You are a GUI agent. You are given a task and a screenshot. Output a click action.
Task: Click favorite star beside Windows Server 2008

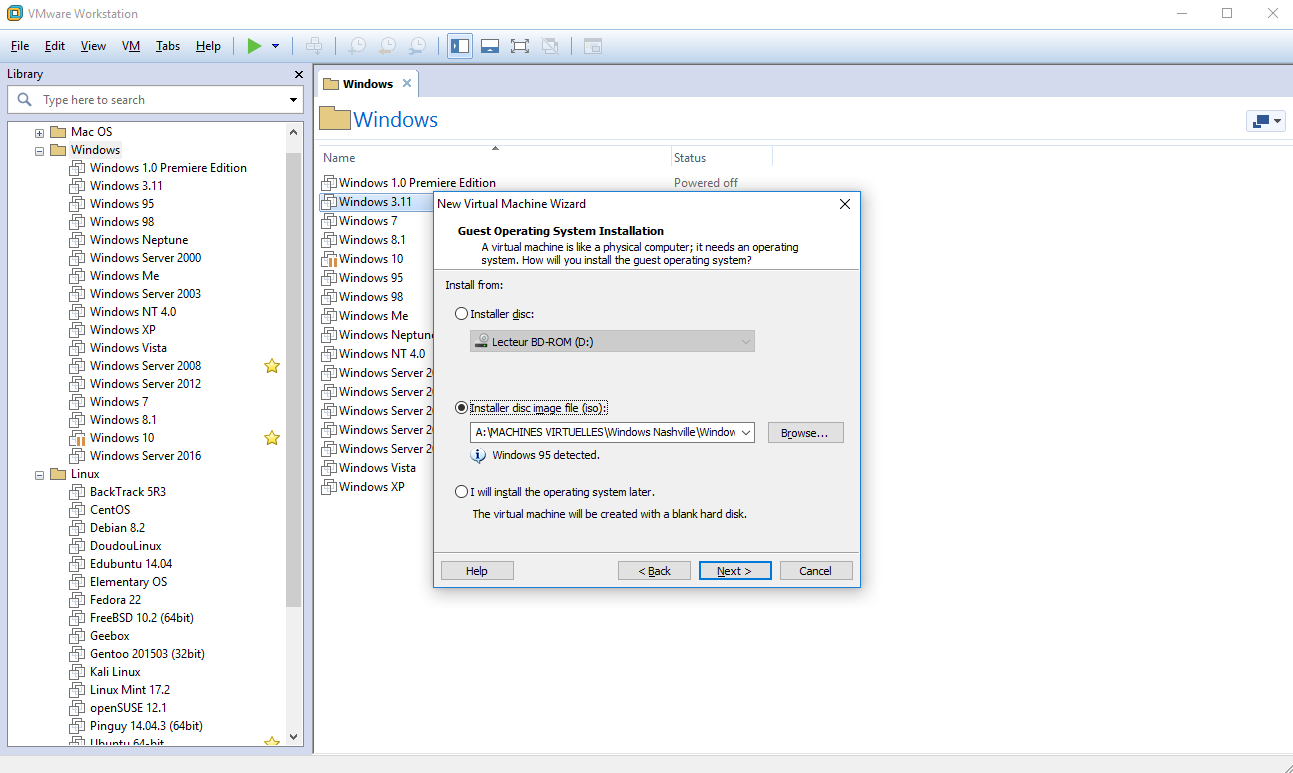pyautogui.click(x=271, y=366)
